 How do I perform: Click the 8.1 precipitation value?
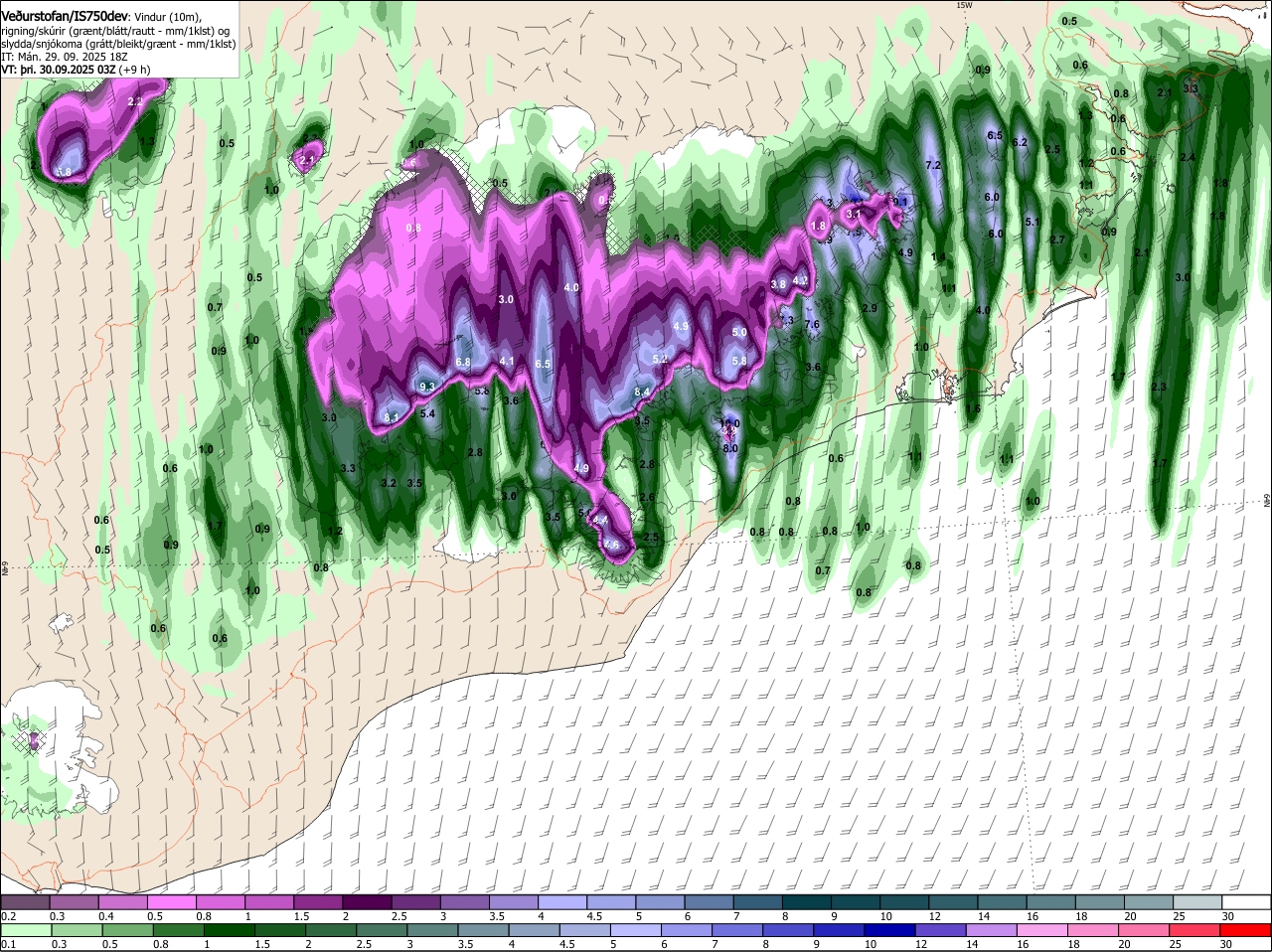[x=392, y=417]
